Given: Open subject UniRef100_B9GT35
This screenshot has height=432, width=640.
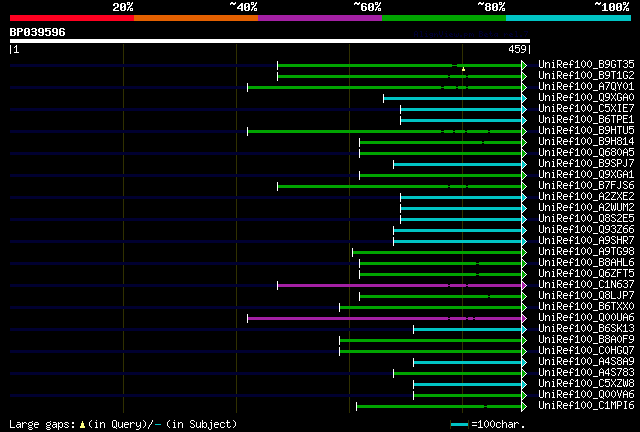Looking at the screenshot, I should (586, 64).
